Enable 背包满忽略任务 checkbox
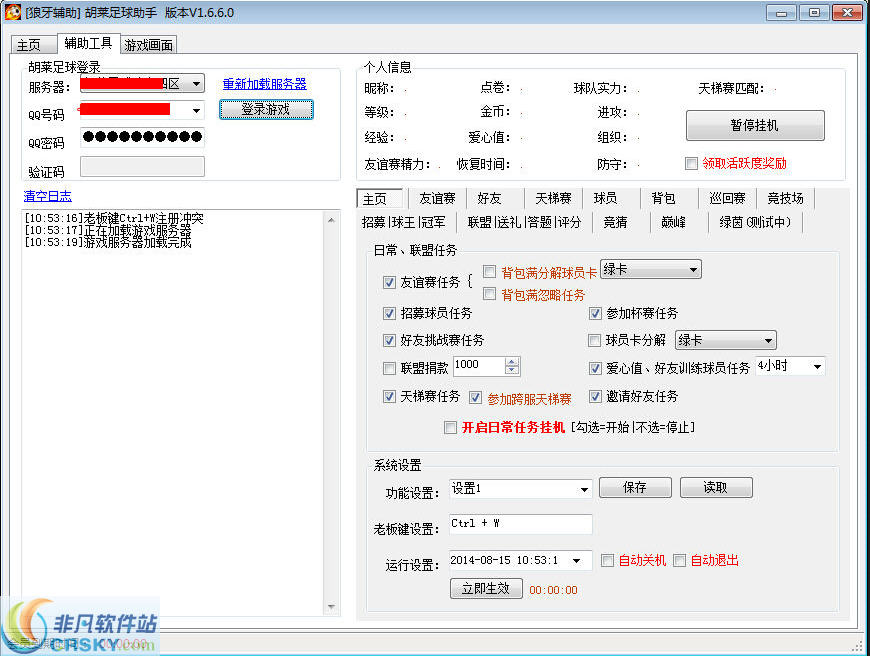 click(489, 294)
